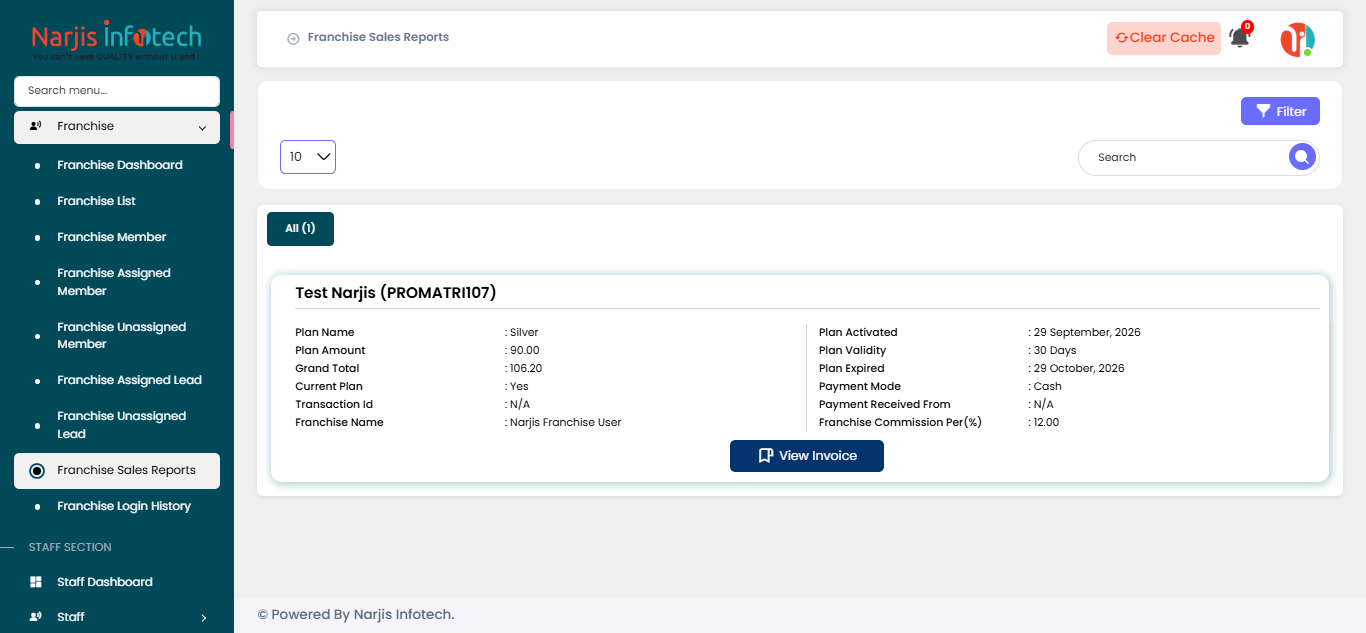Click the Plan Name value Silver
This screenshot has height=633, width=1366.
[524, 332]
